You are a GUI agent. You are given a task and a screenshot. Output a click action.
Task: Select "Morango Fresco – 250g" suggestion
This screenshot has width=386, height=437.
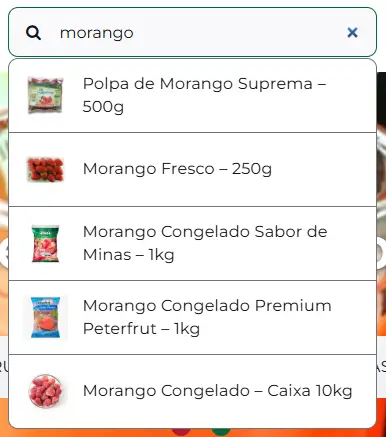(x=192, y=169)
